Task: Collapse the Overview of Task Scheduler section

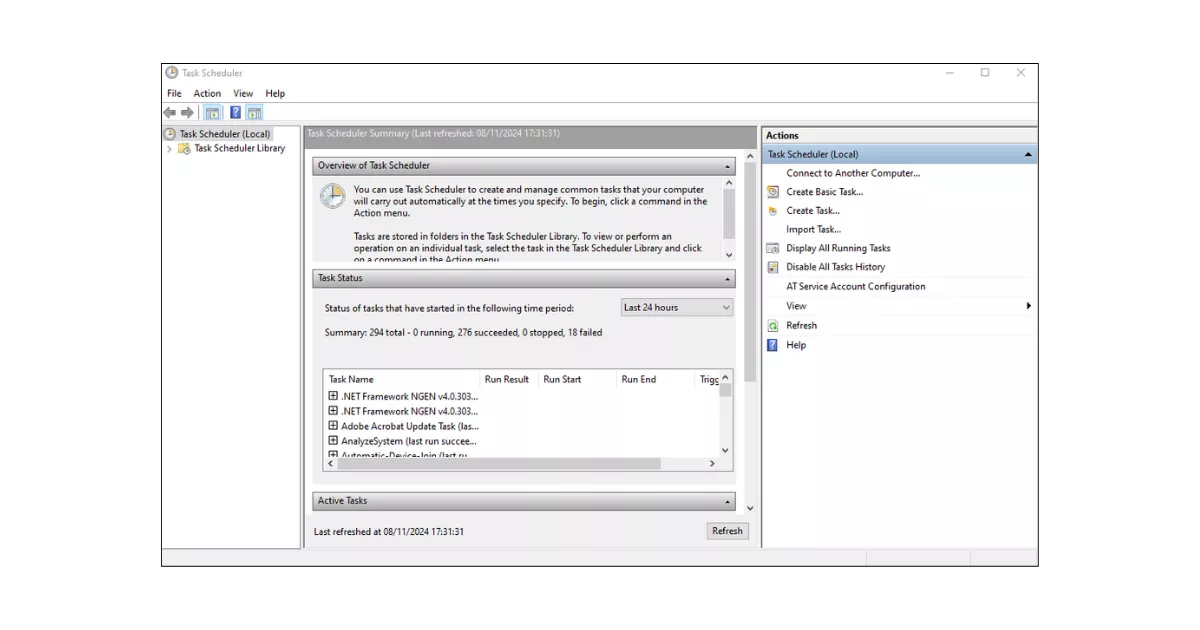Action: tap(728, 165)
